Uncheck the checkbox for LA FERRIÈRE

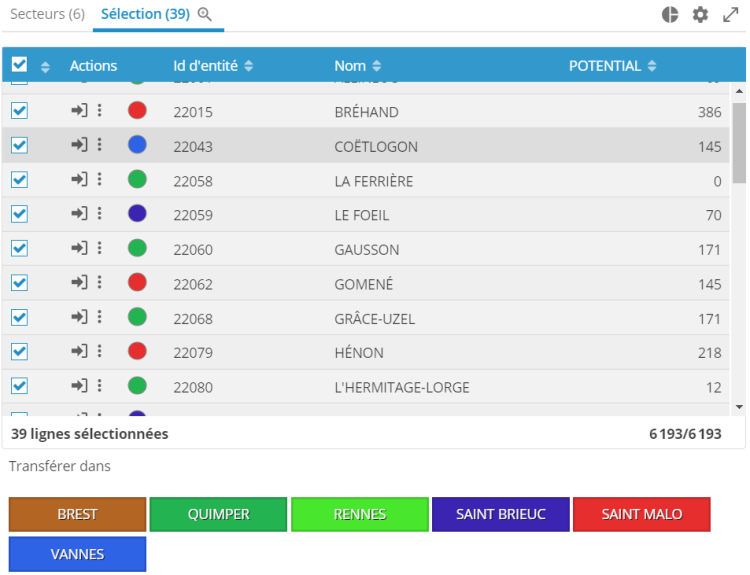[19, 180]
